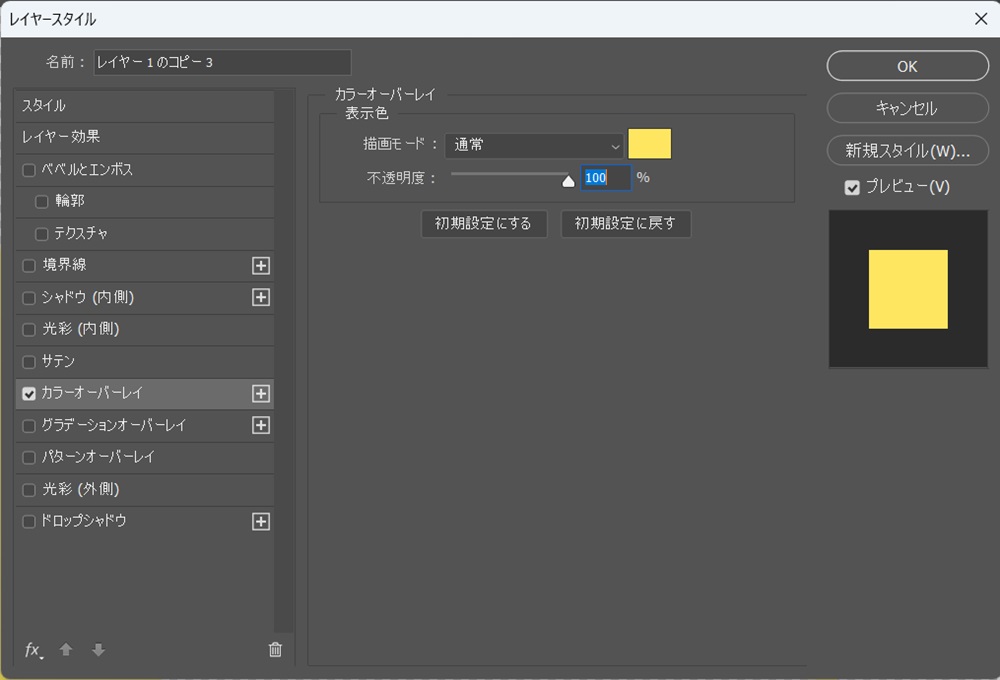The height and width of the screenshot is (680, 1000).
Task: Add another 境界線 effect with plus icon
Action: click(261, 265)
